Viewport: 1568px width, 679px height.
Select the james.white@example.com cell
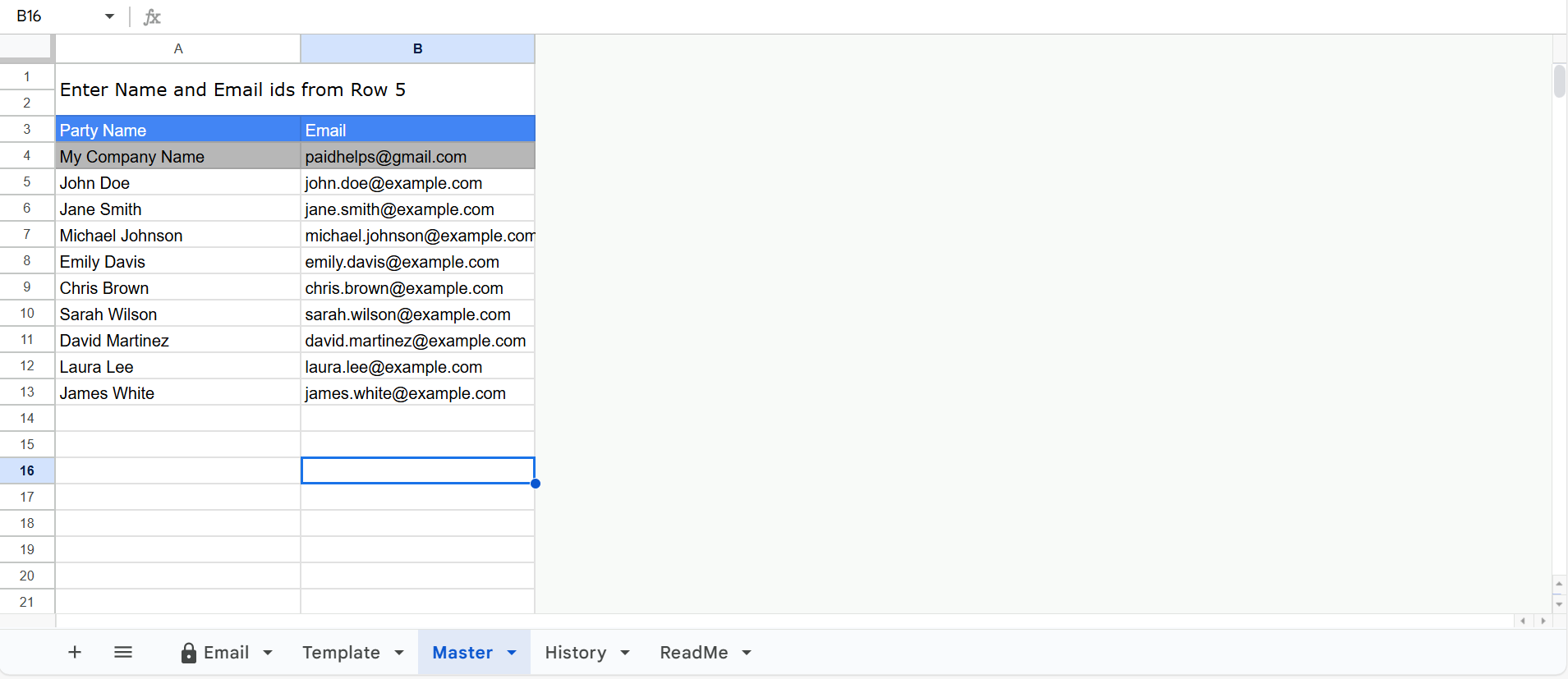[x=418, y=392]
